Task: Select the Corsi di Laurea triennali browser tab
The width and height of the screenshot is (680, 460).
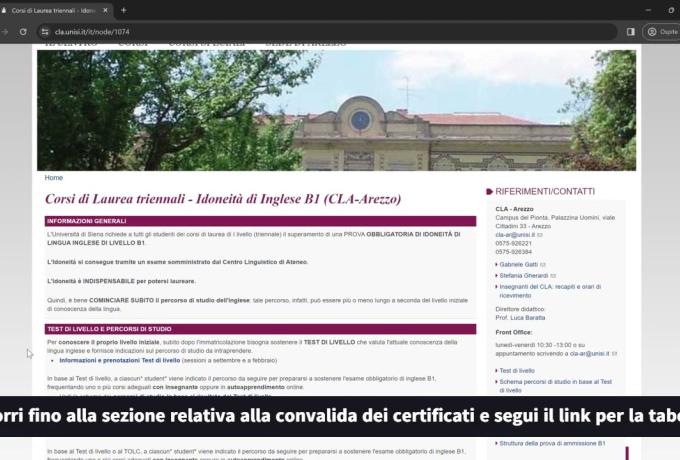Action: coord(54,10)
